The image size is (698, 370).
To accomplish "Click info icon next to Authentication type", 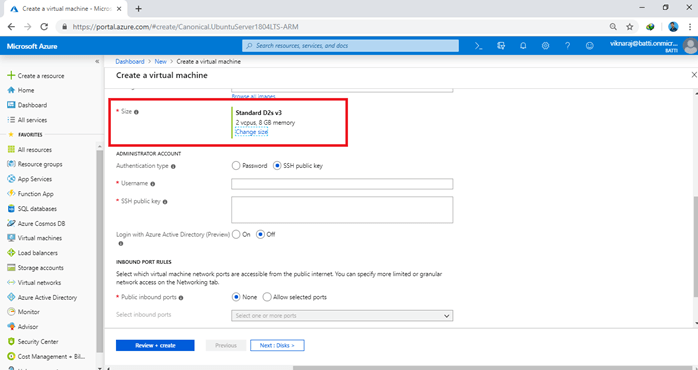I will 173,166.
